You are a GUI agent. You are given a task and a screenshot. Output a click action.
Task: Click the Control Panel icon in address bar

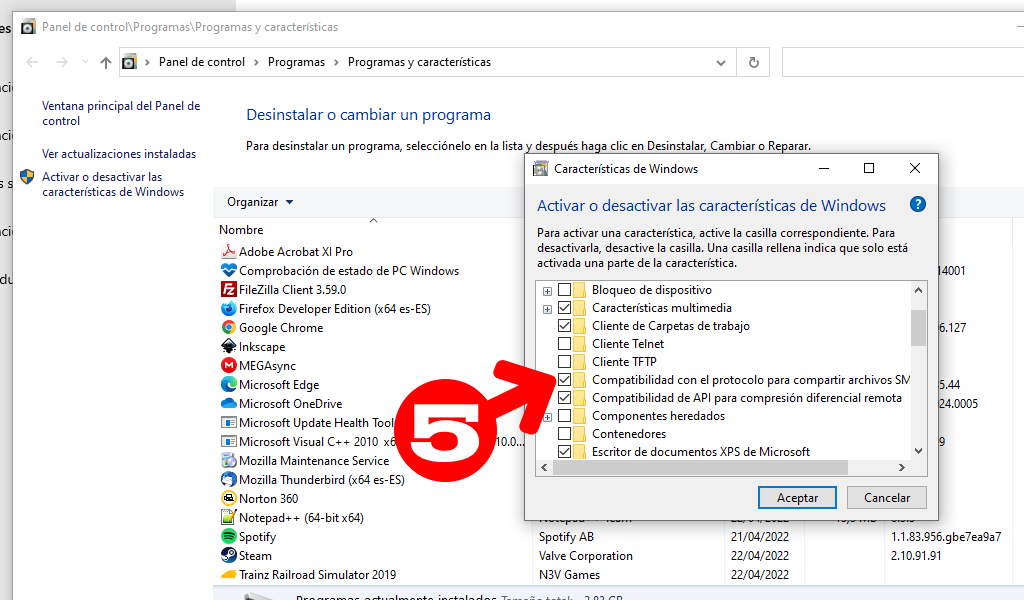tap(129, 62)
